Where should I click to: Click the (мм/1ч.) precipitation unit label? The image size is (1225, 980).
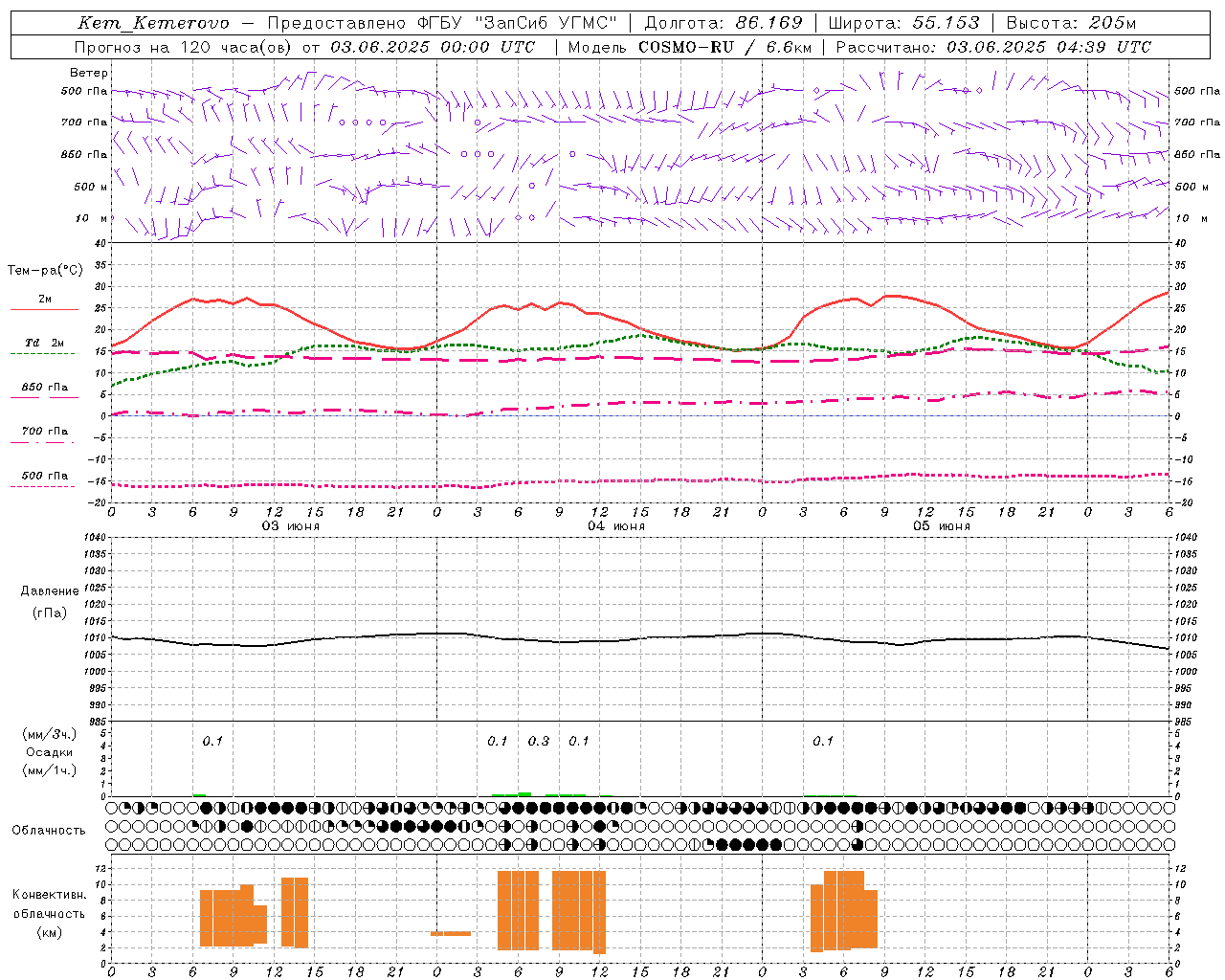pyautogui.click(x=50, y=770)
